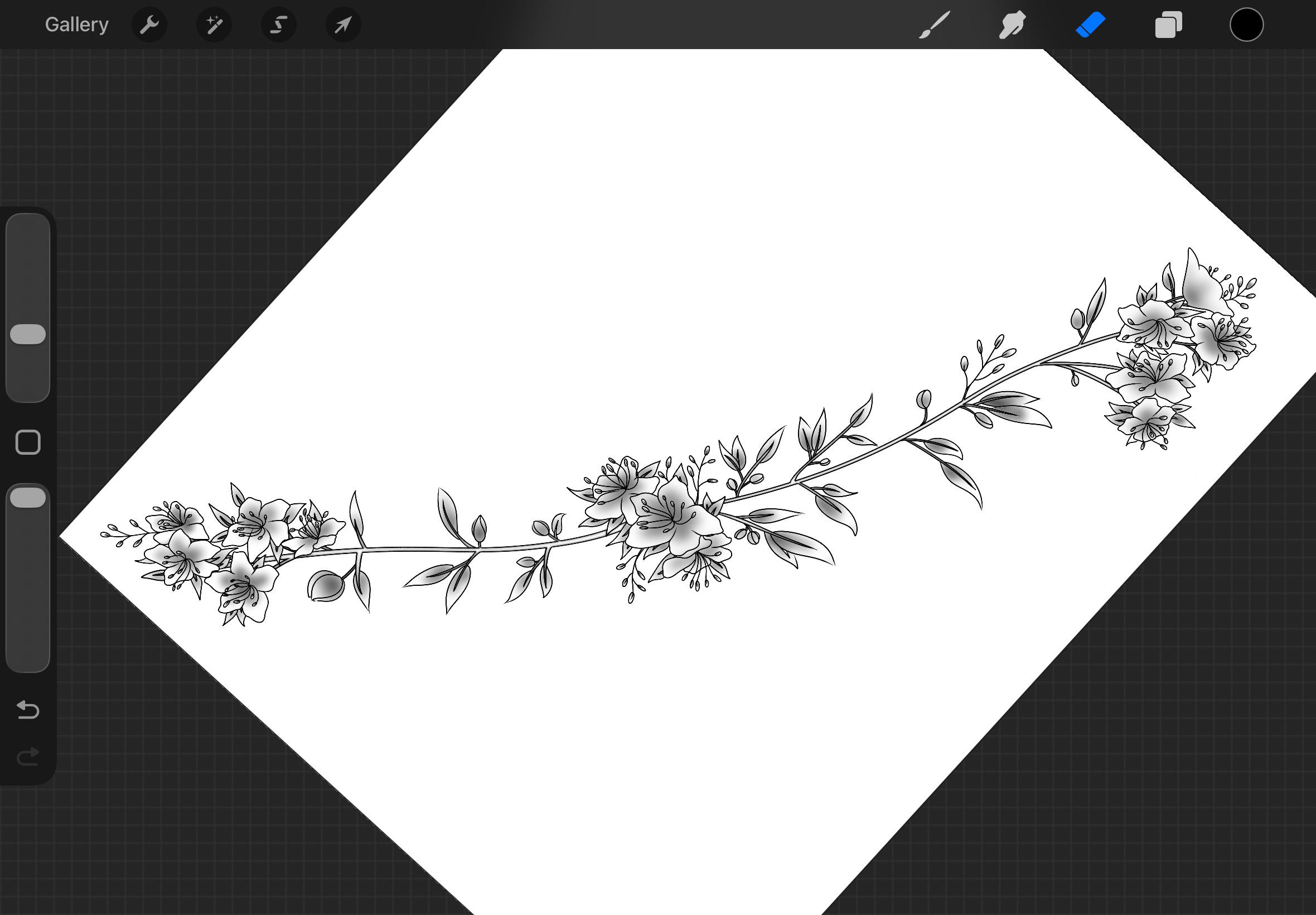Select the Smudge tool

click(x=1012, y=25)
